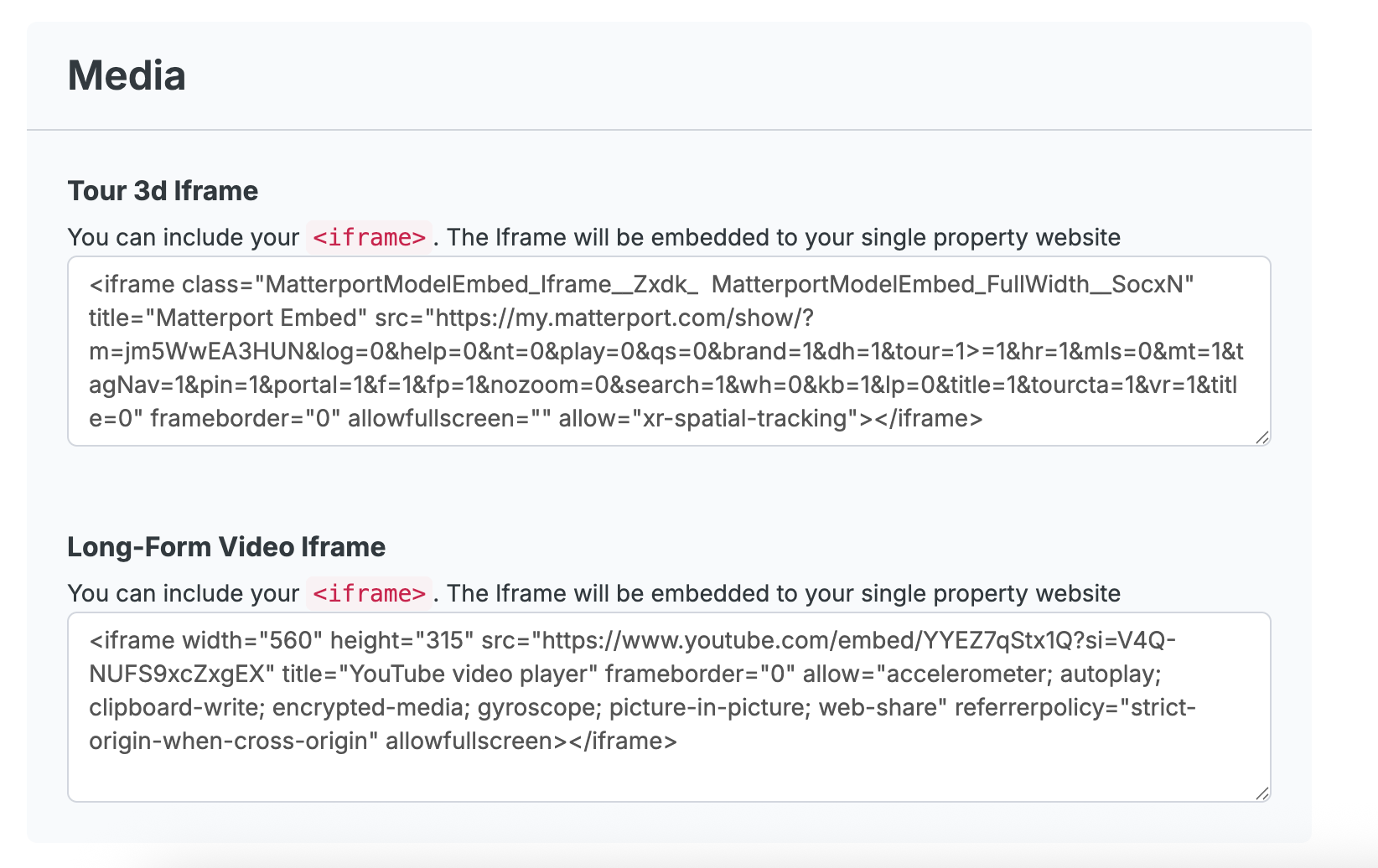Click "MatterportModelEmbed_FullWidth__SocxN" class text
Viewport: 1378px width, 868px height.
point(951,285)
